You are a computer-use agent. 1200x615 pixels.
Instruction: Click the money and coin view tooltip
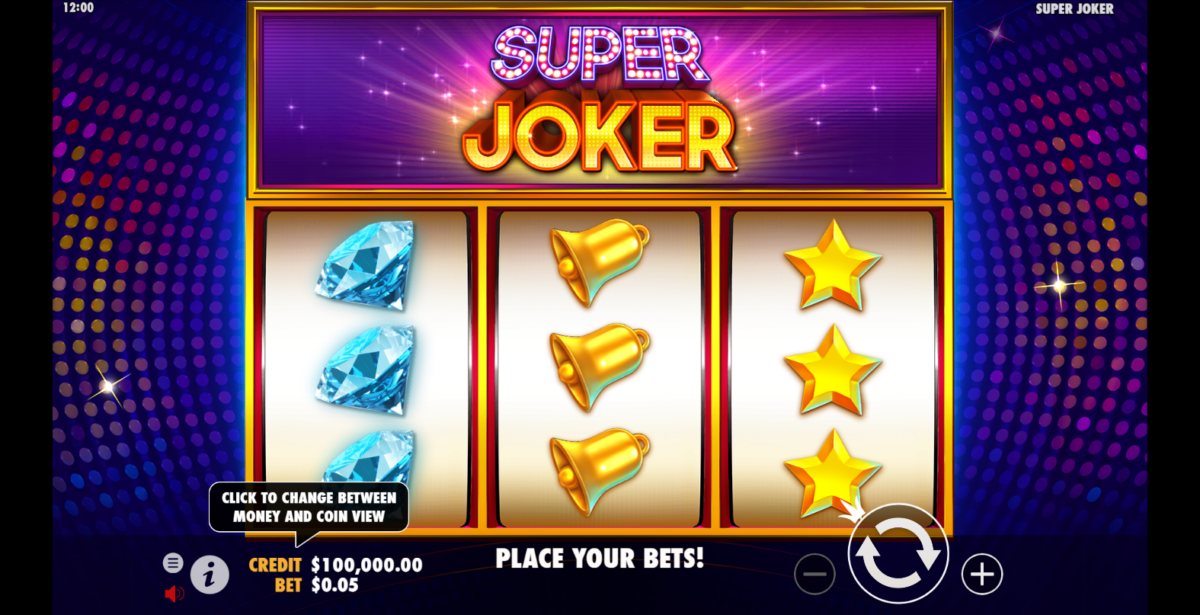[x=310, y=507]
